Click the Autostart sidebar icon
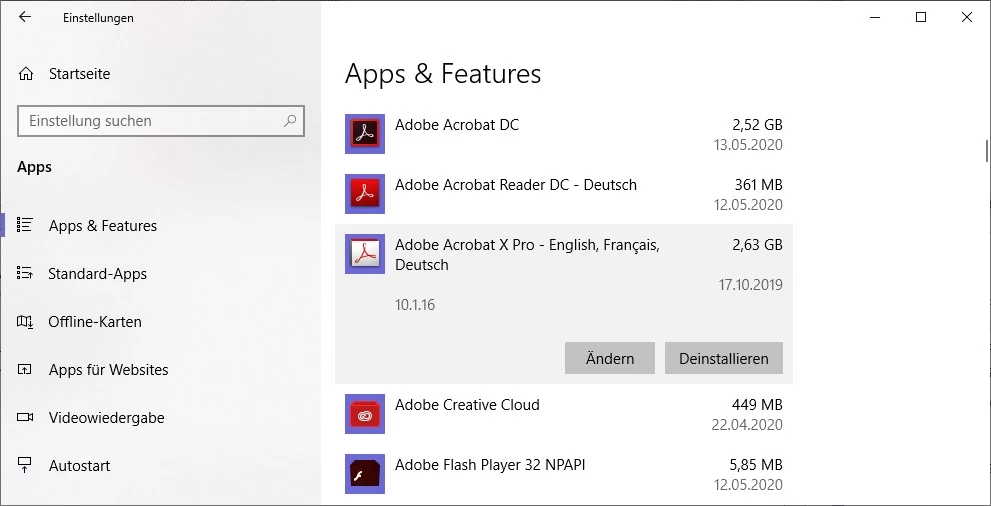Image resolution: width=991 pixels, height=506 pixels. pyautogui.click(x=25, y=466)
